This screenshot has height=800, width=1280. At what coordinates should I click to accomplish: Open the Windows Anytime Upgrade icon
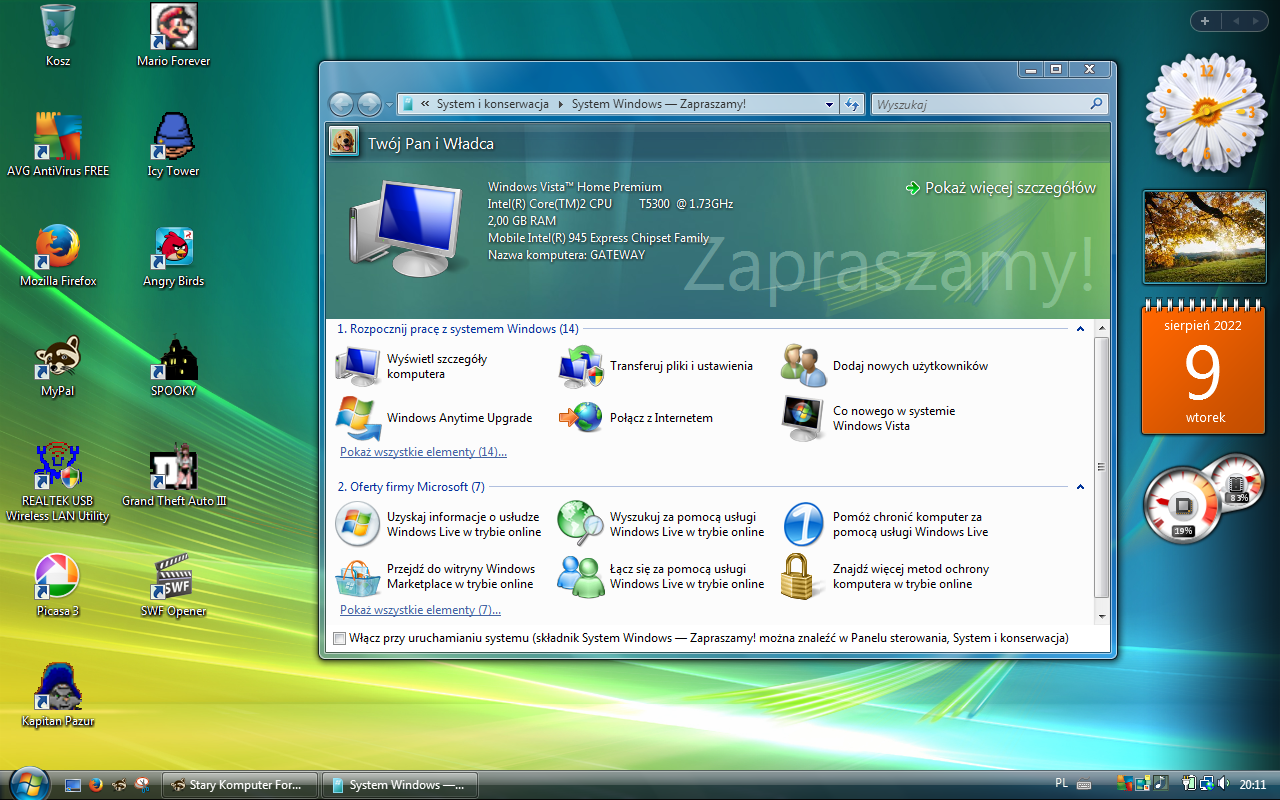(358, 418)
